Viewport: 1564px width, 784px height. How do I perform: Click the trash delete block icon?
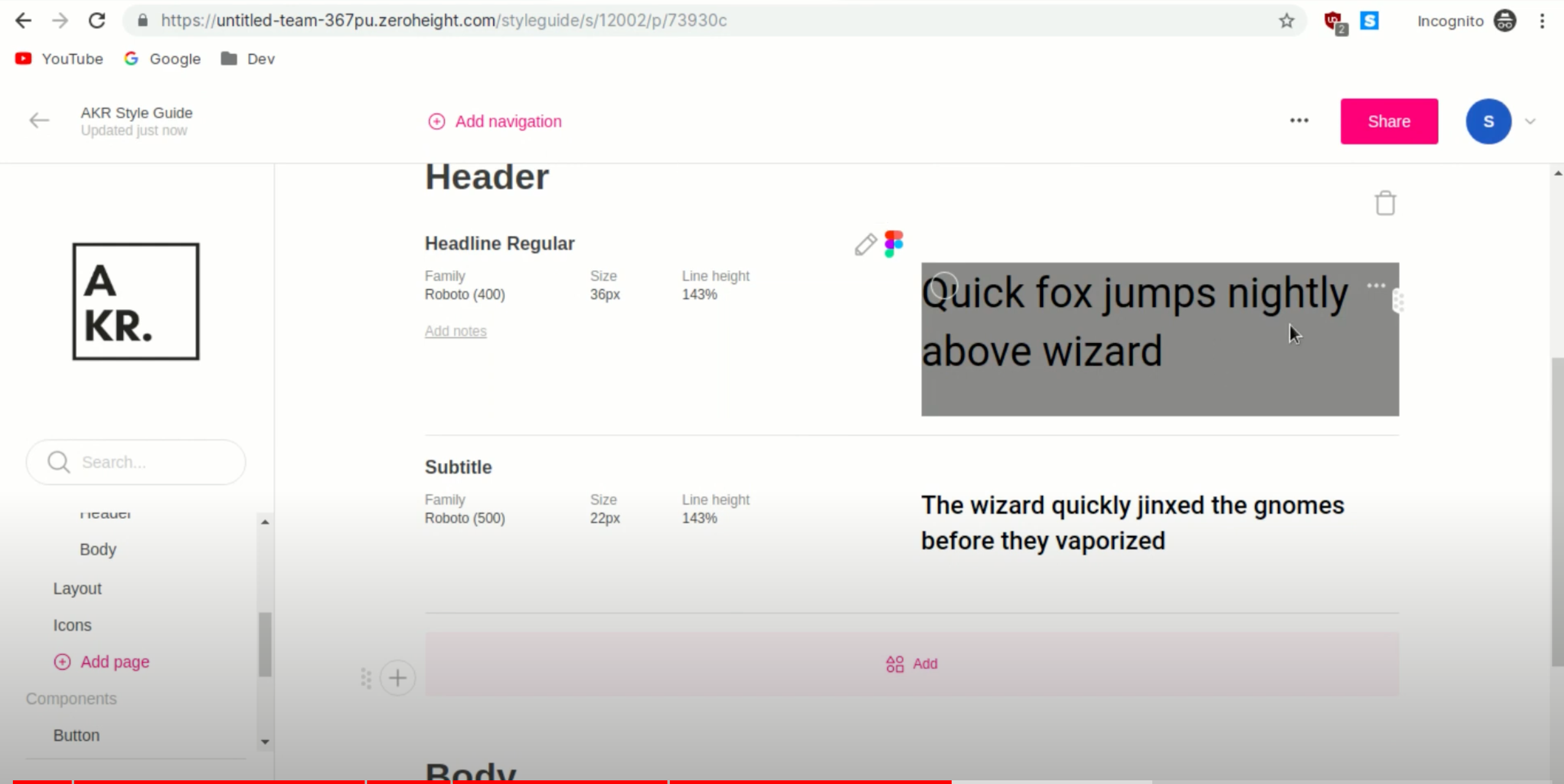click(x=1385, y=203)
